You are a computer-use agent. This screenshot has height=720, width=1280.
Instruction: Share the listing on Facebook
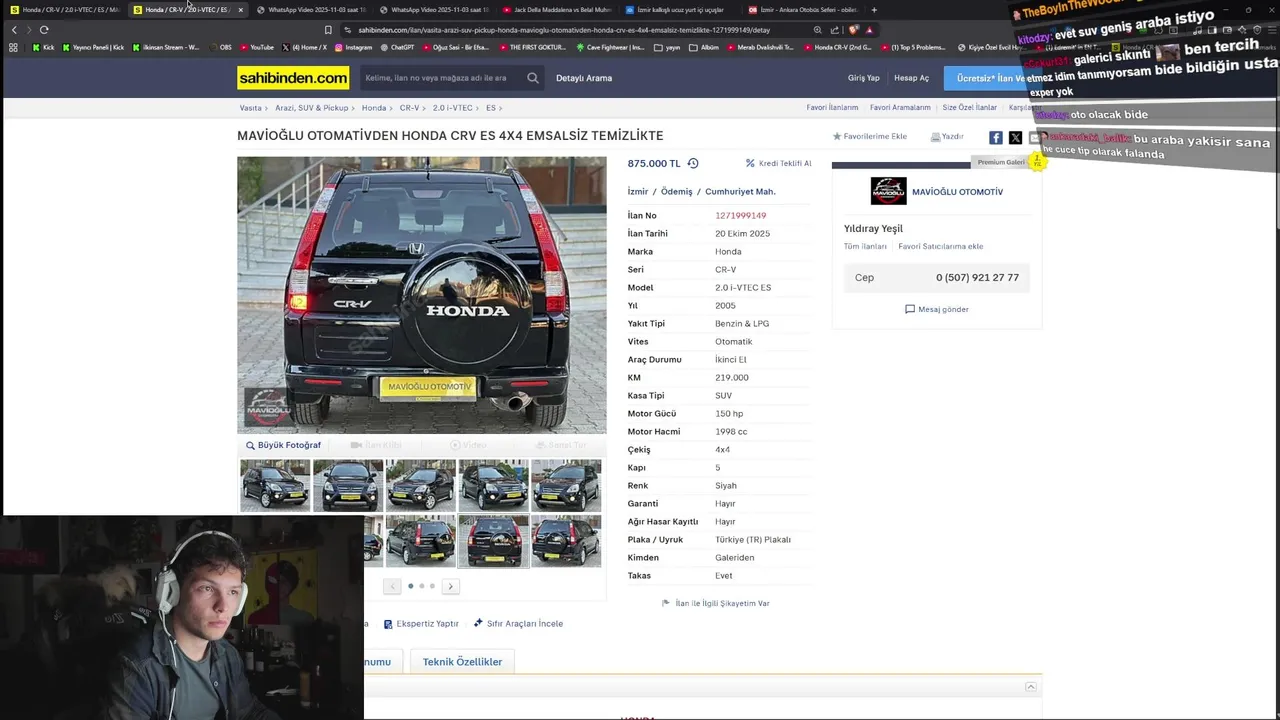996,138
